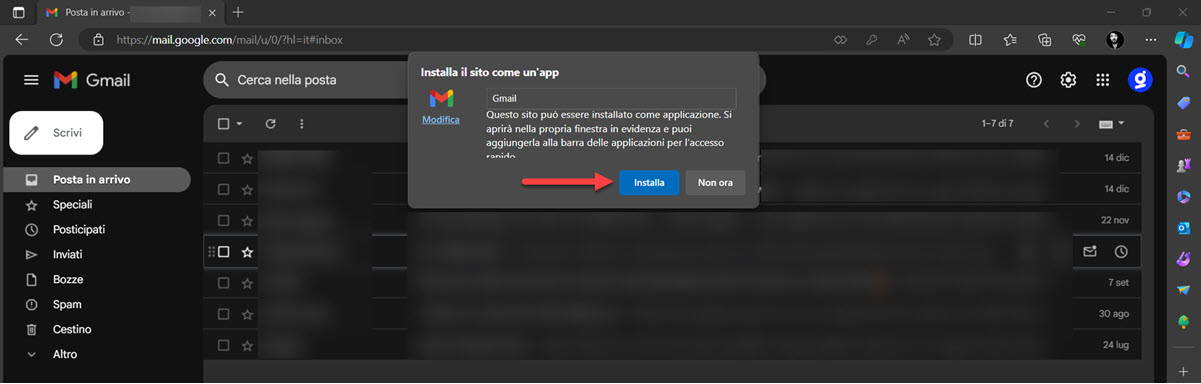Open Microsoft 365 in Edge sidebar
Screen dimensions: 1201x384
[x=1184, y=197]
